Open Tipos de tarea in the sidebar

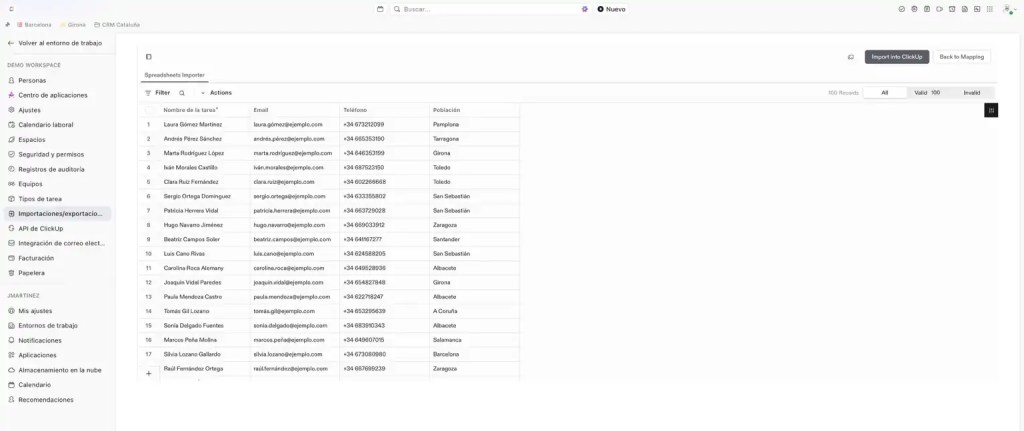[56, 199]
